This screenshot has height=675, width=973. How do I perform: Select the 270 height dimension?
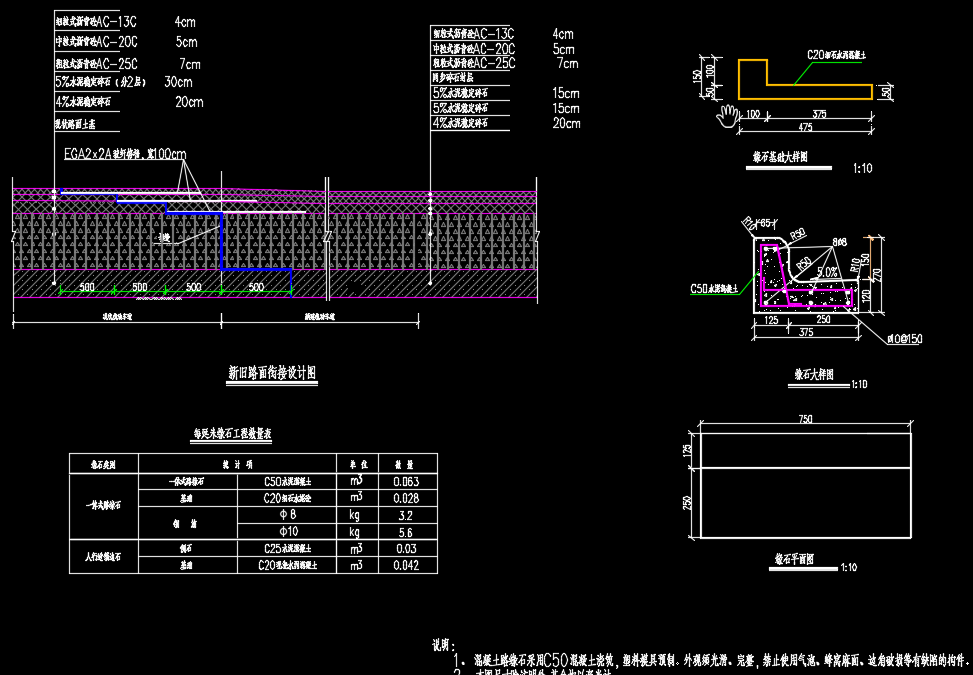877,274
